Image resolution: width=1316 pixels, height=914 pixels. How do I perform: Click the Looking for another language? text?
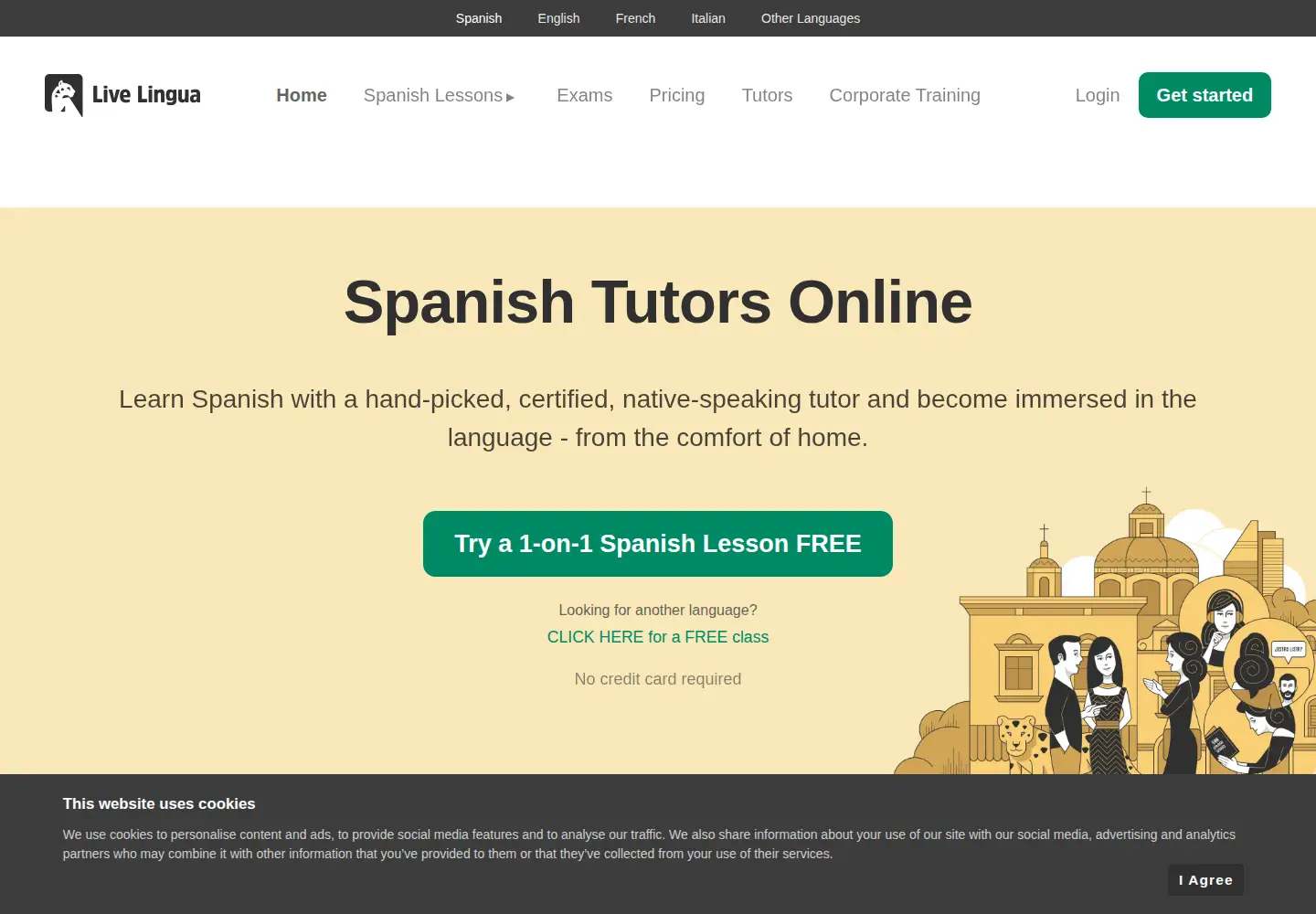pos(658,610)
